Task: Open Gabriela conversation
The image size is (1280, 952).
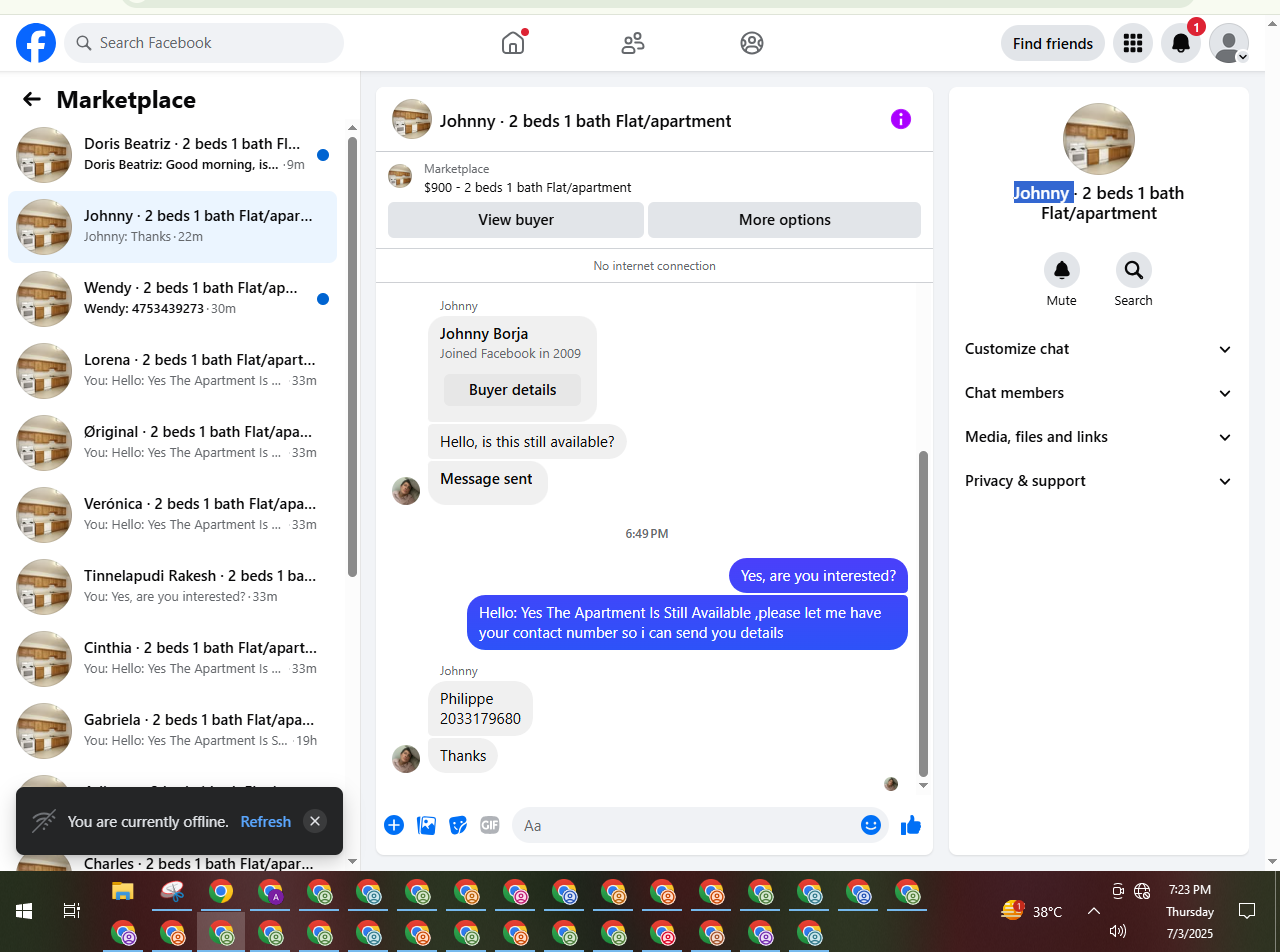Action: (x=172, y=731)
